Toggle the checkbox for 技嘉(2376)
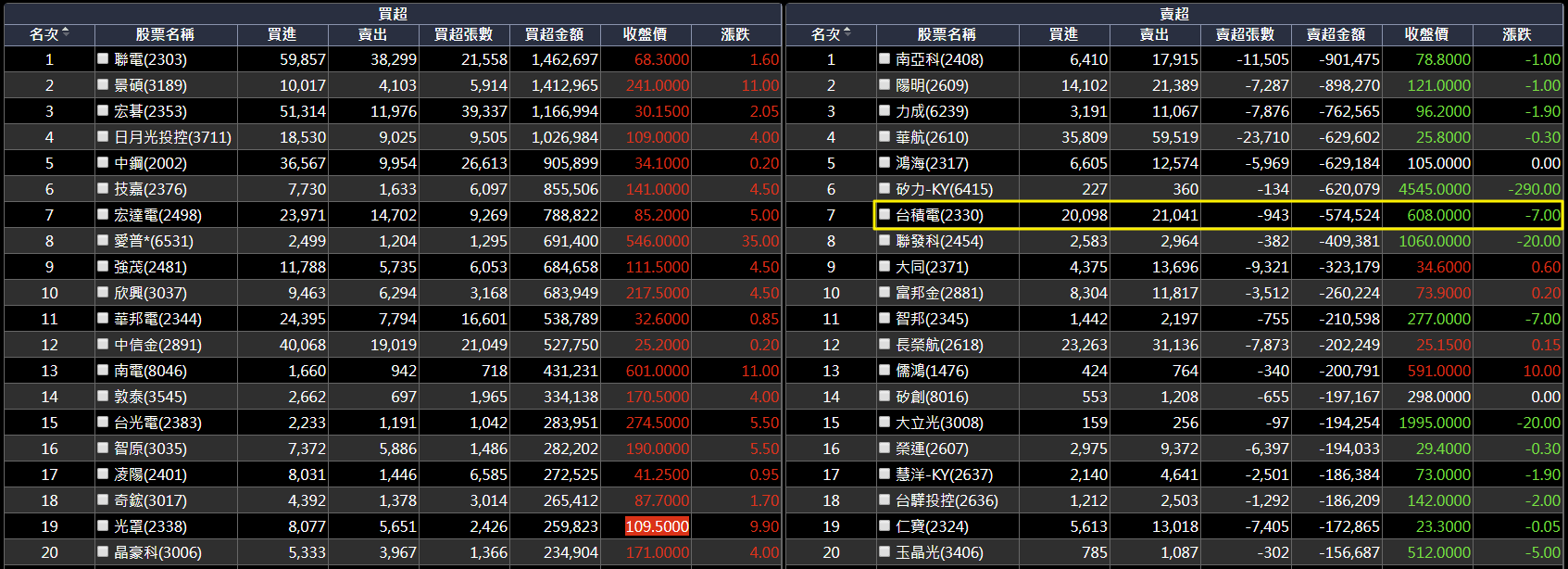 tap(103, 188)
